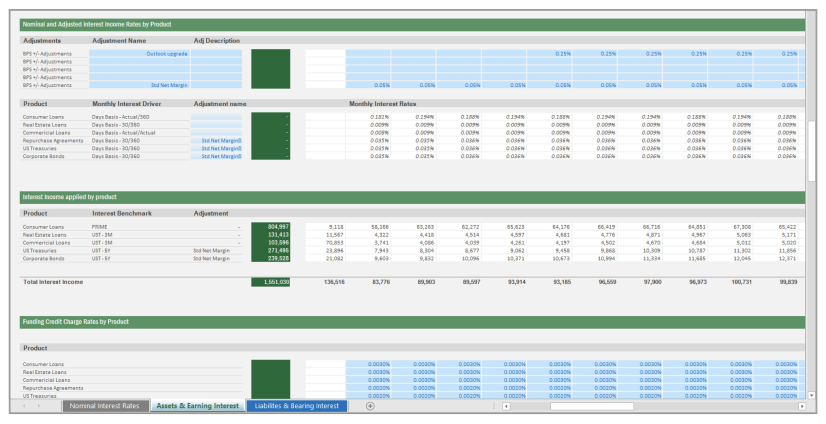Click the vertical scrollbar thumb
Viewport: 826px width, 424px height.
coord(811,151)
